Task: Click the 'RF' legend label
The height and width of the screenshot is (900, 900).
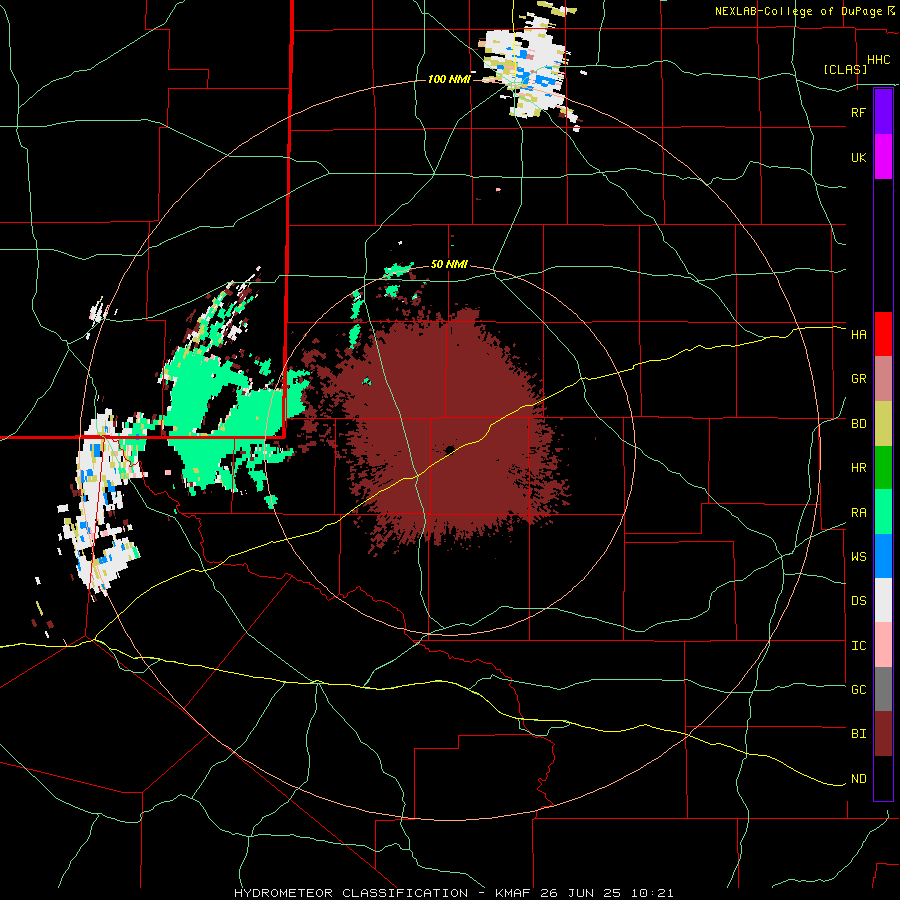Action: point(858,112)
